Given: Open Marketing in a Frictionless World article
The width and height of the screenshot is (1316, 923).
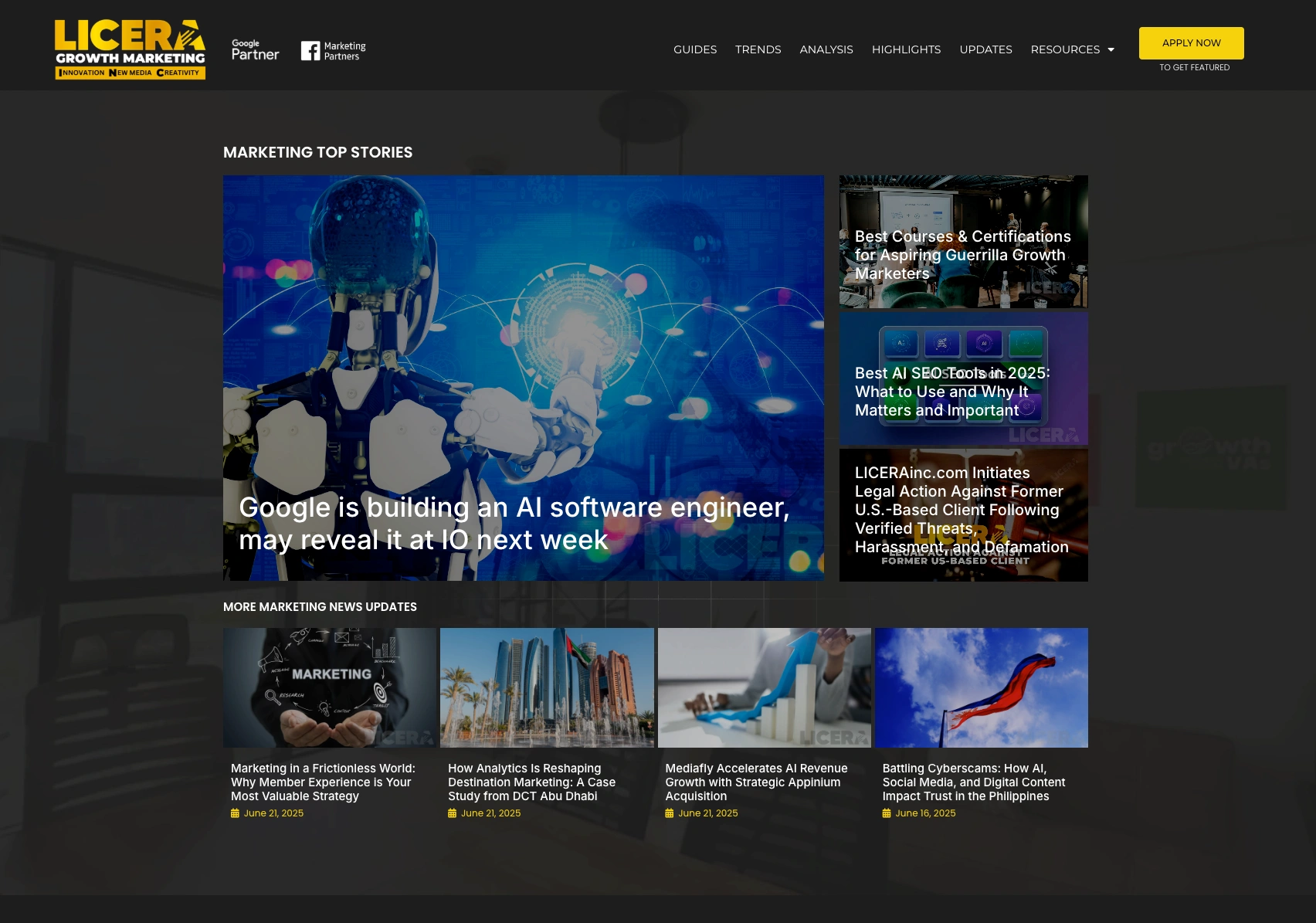Looking at the screenshot, I should tap(323, 782).
